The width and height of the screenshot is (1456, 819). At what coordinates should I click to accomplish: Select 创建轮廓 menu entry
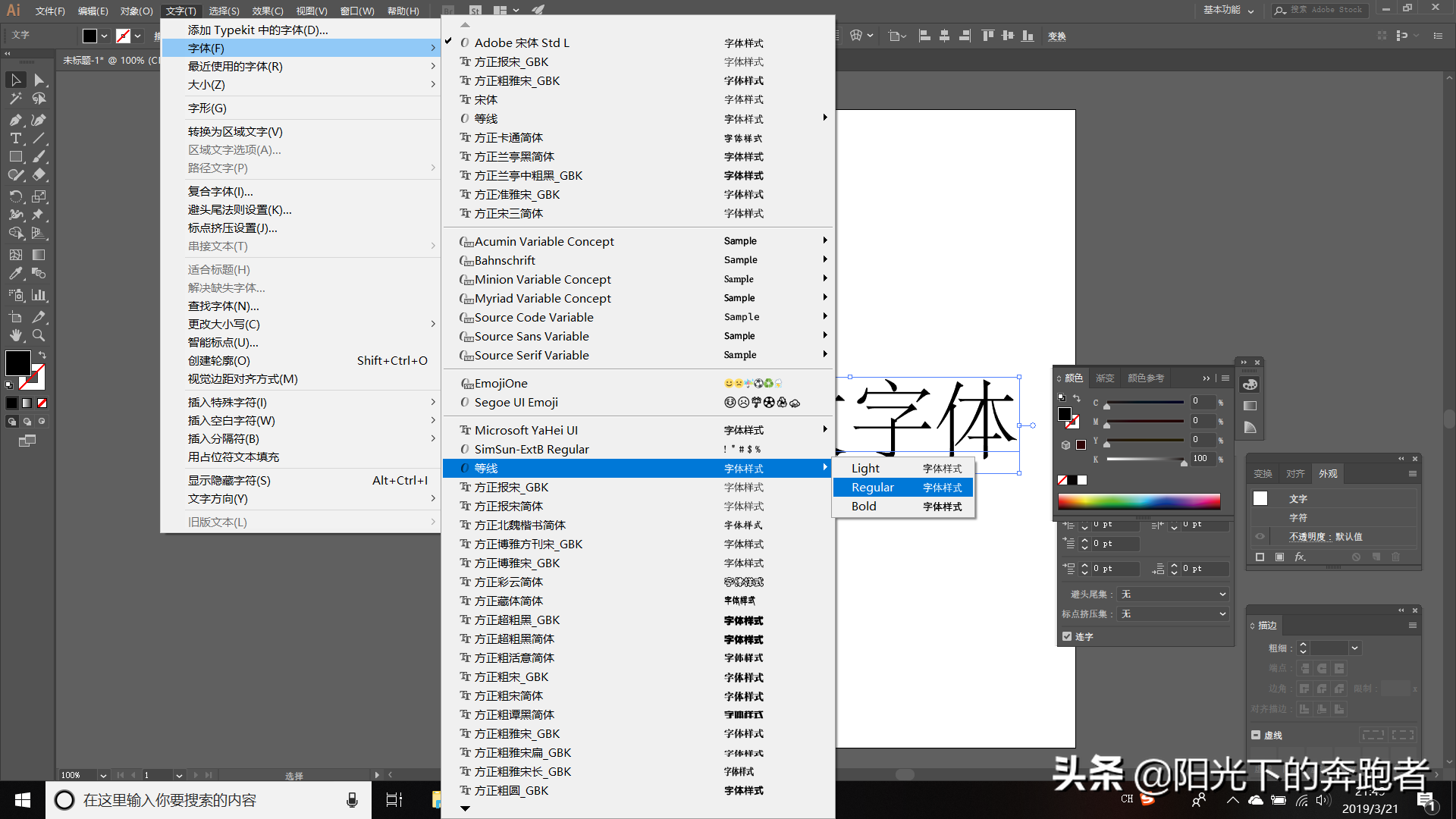coord(219,361)
